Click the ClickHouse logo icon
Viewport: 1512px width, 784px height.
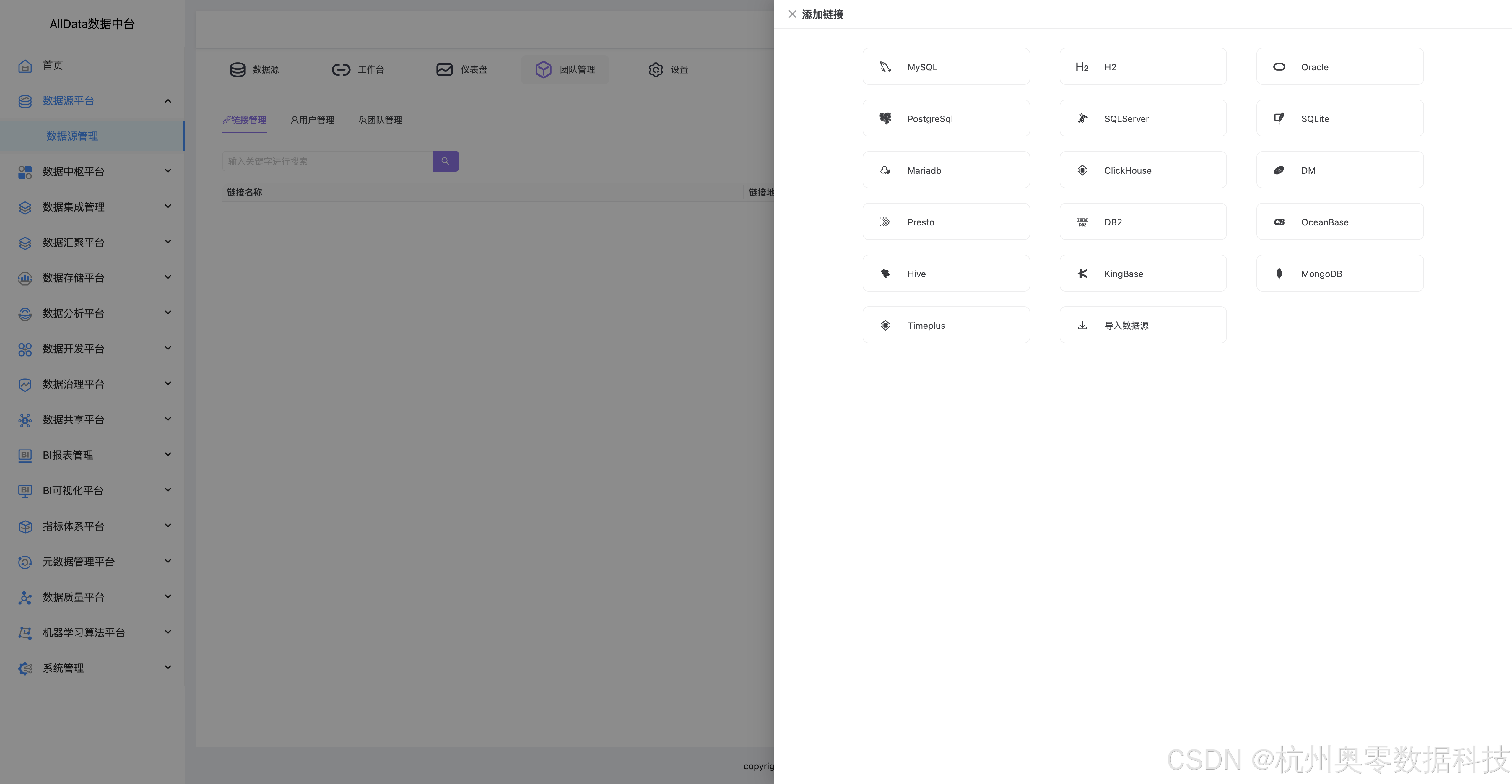1082,170
